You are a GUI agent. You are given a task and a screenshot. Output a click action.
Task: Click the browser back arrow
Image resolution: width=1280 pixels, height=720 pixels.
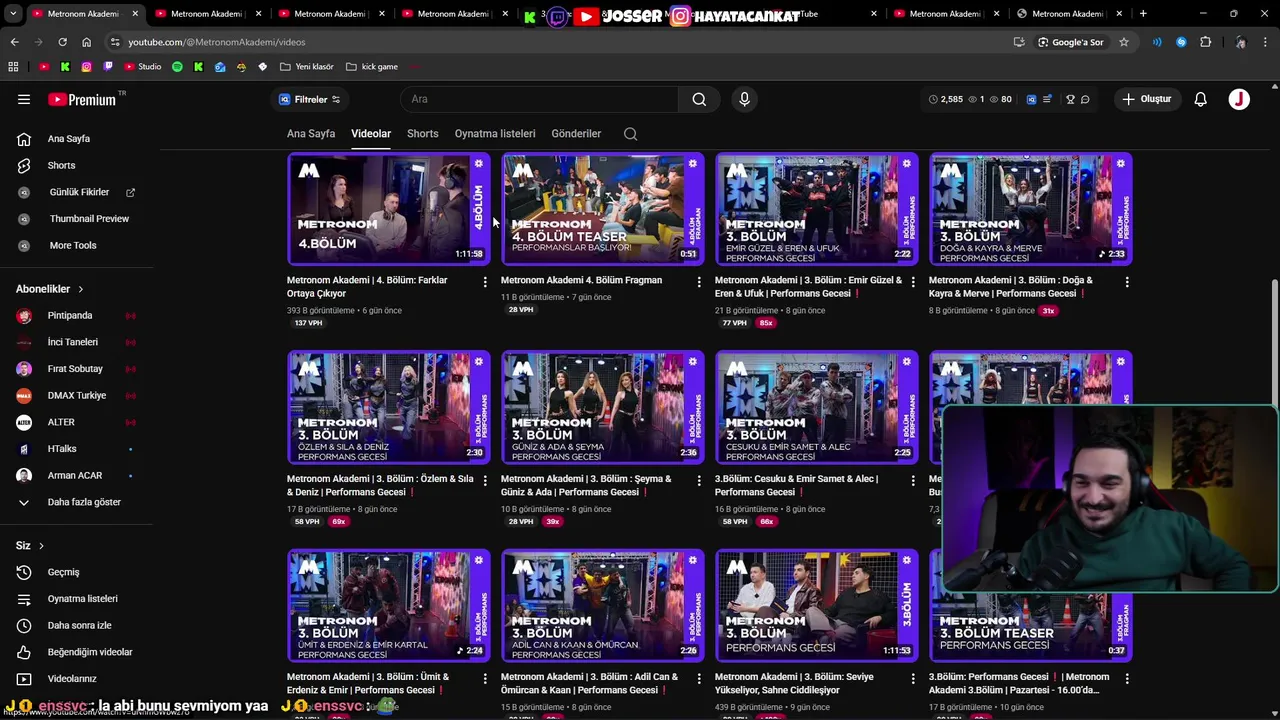point(14,42)
